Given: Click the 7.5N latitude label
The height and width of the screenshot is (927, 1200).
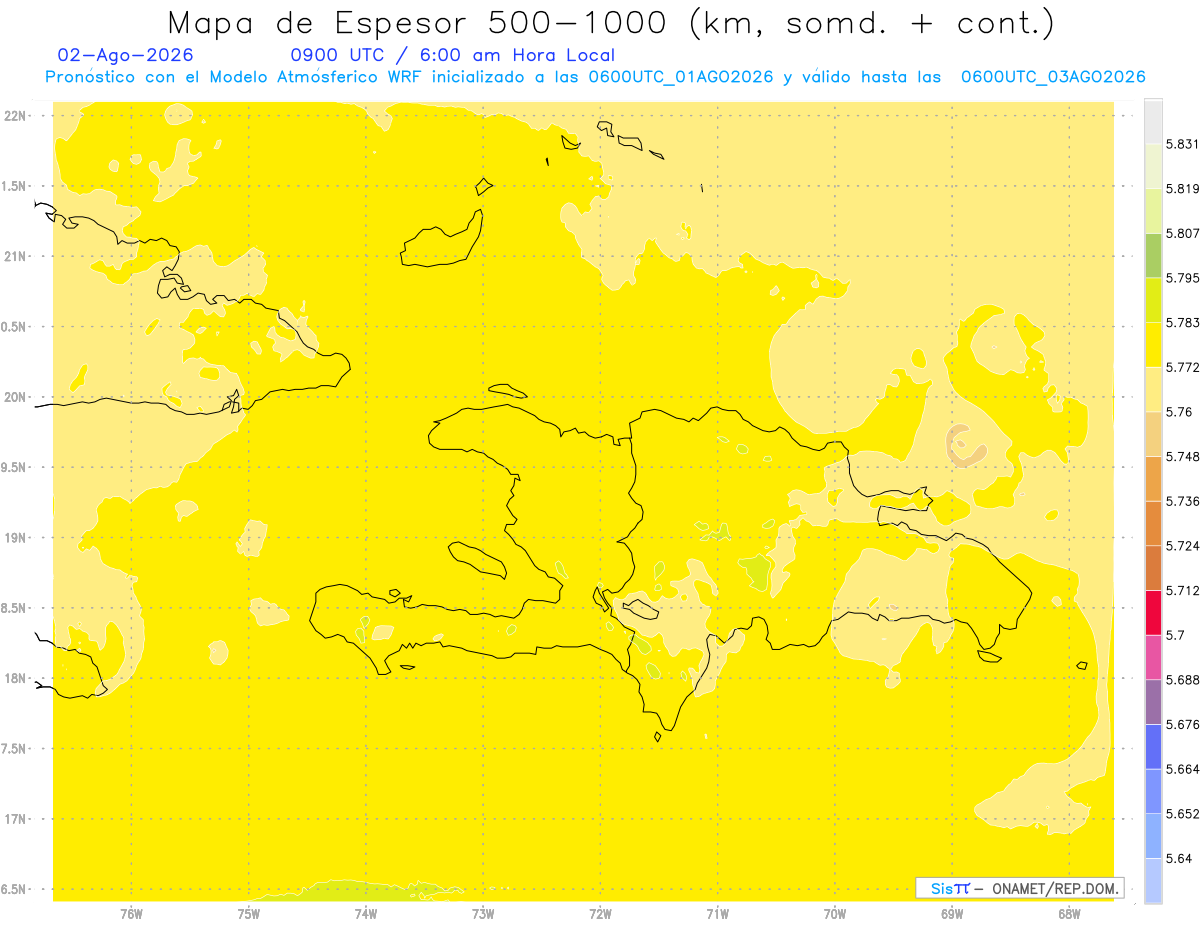Looking at the screenshot, I should point(13,749).
